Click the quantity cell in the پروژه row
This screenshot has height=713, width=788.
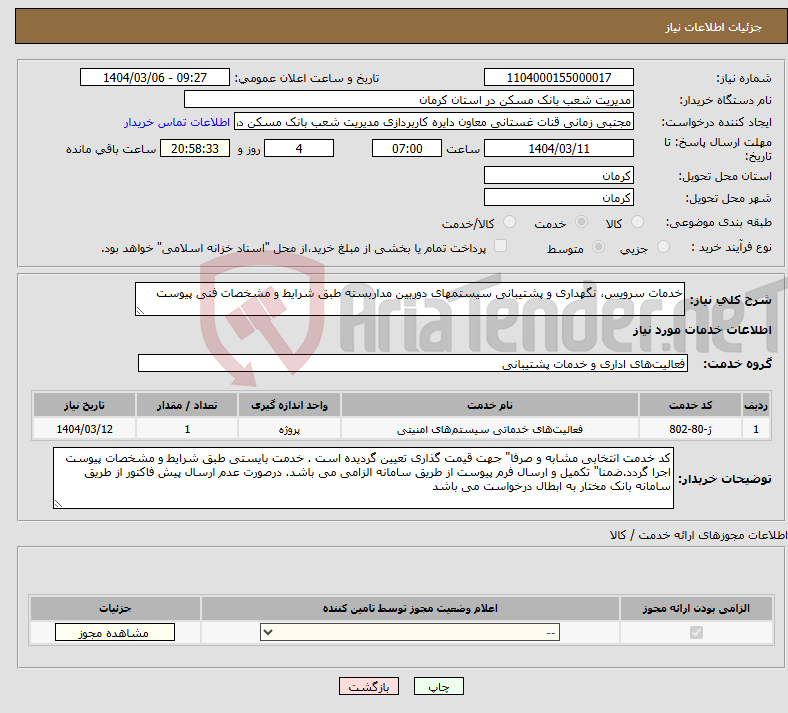click(x=186, y=429)
